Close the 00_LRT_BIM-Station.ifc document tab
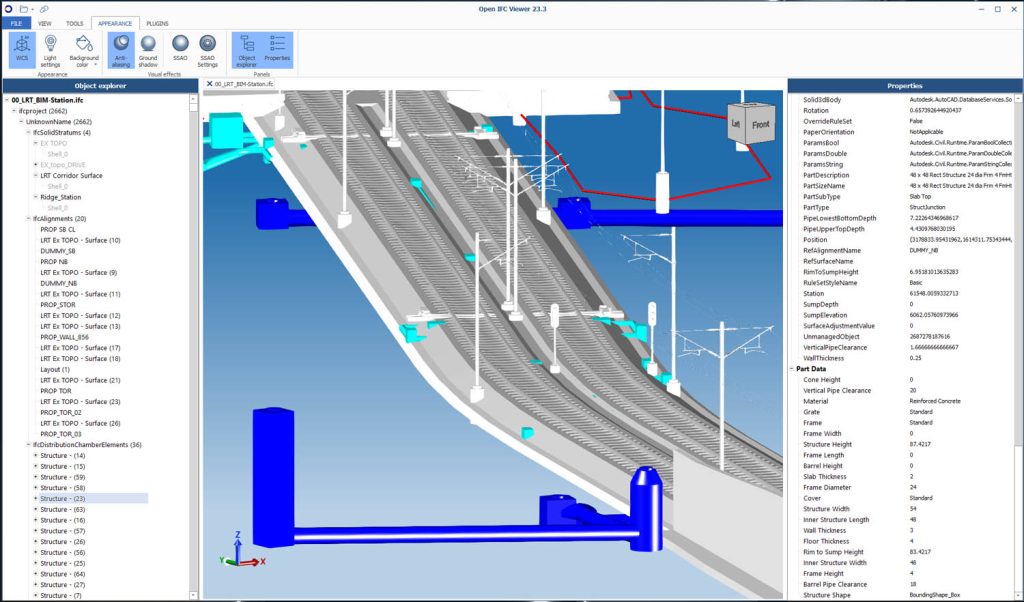 [x=210, y=84]
